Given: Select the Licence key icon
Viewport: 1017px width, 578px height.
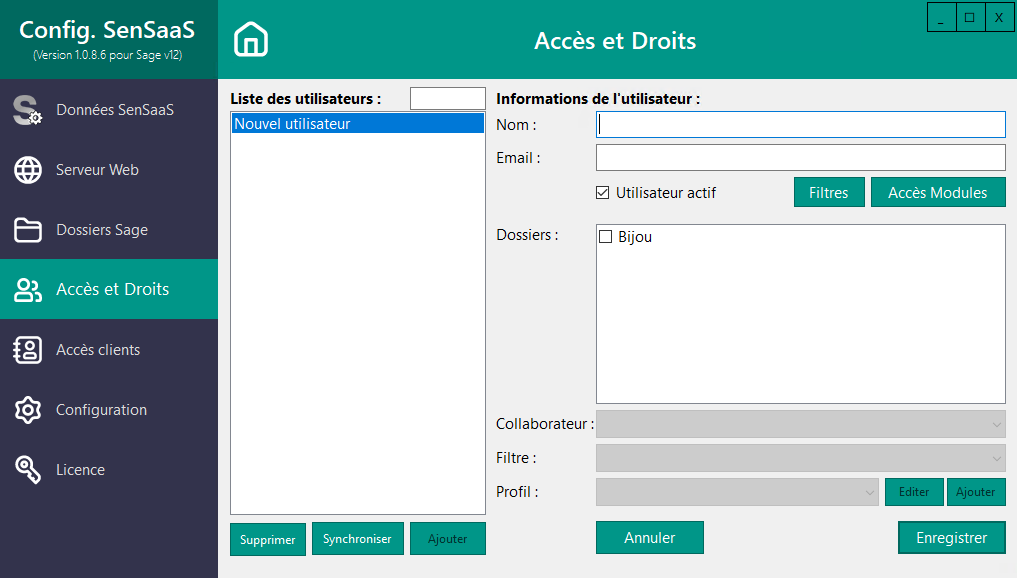Looking at the screenshot, I should click(29, 469).
